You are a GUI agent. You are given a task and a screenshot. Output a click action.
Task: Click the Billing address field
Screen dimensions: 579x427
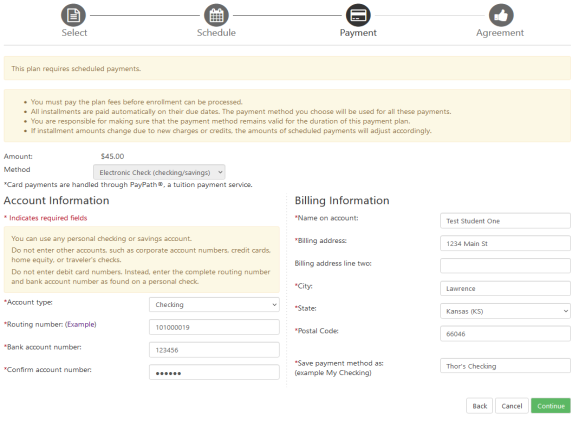pos(505,243)
